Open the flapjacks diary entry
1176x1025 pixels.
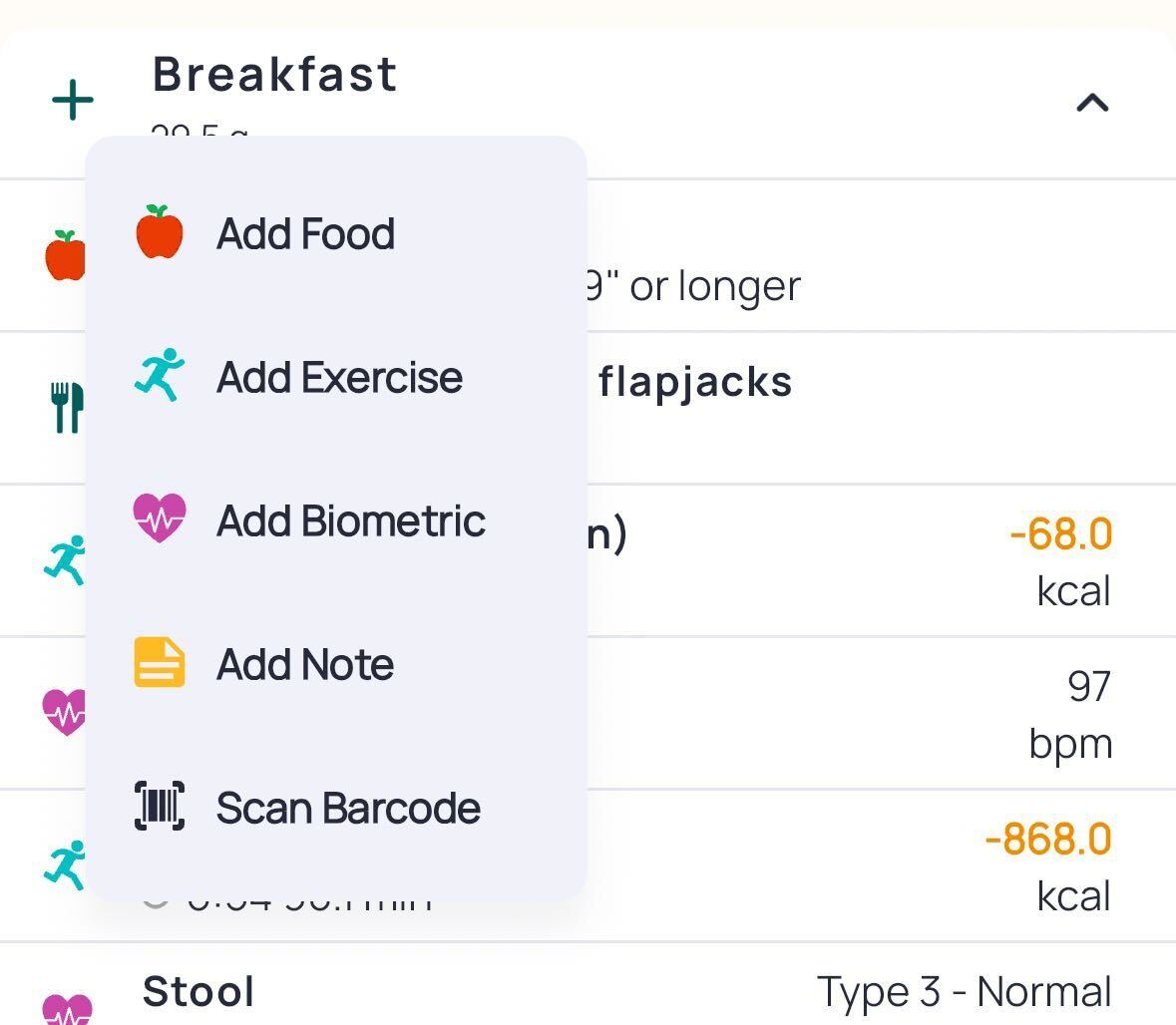pos(695,383)
